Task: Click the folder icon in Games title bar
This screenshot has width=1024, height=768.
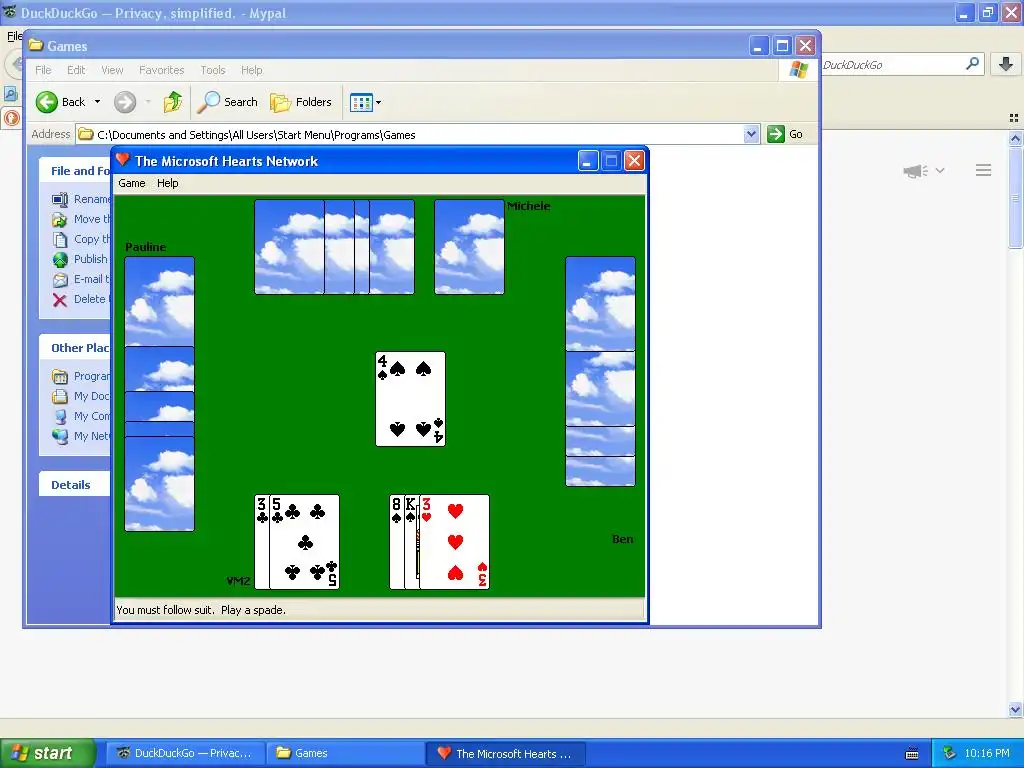Action: click(36, 45)
